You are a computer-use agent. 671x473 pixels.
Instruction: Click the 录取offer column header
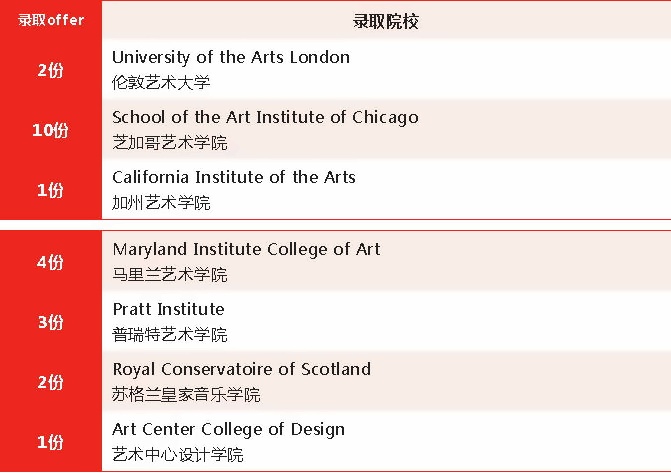[50, 20]
